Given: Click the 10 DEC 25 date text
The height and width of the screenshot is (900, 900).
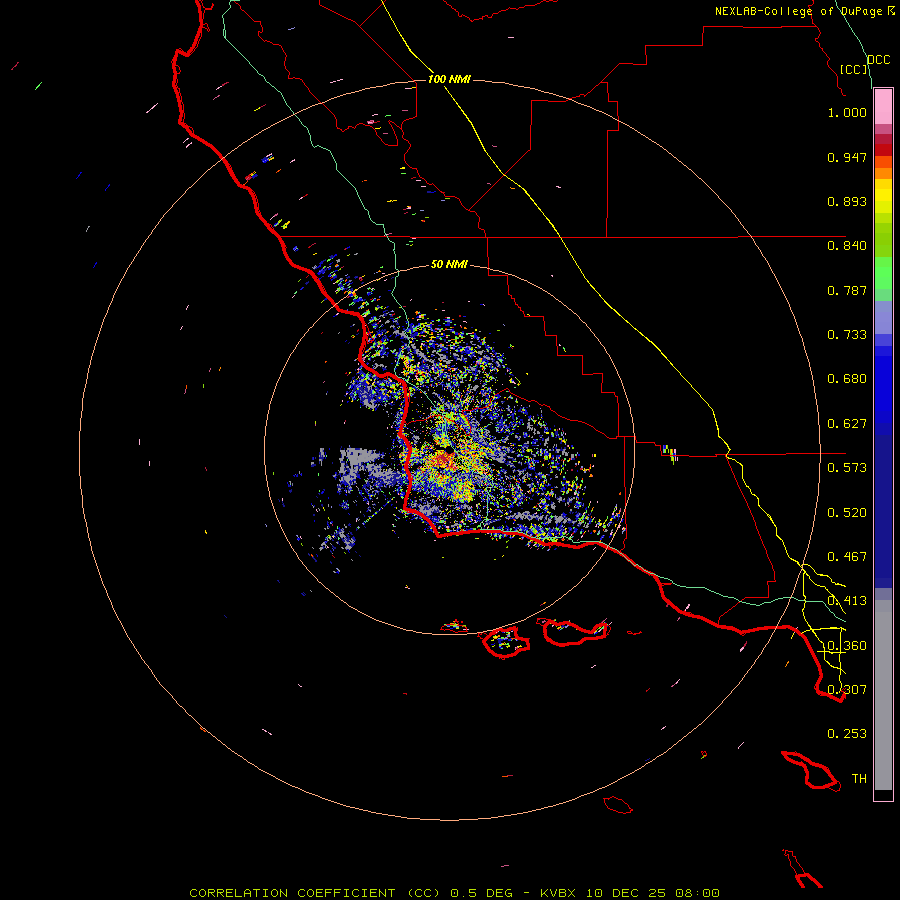Looking at the screenshot, I should (x=626, y=893).
